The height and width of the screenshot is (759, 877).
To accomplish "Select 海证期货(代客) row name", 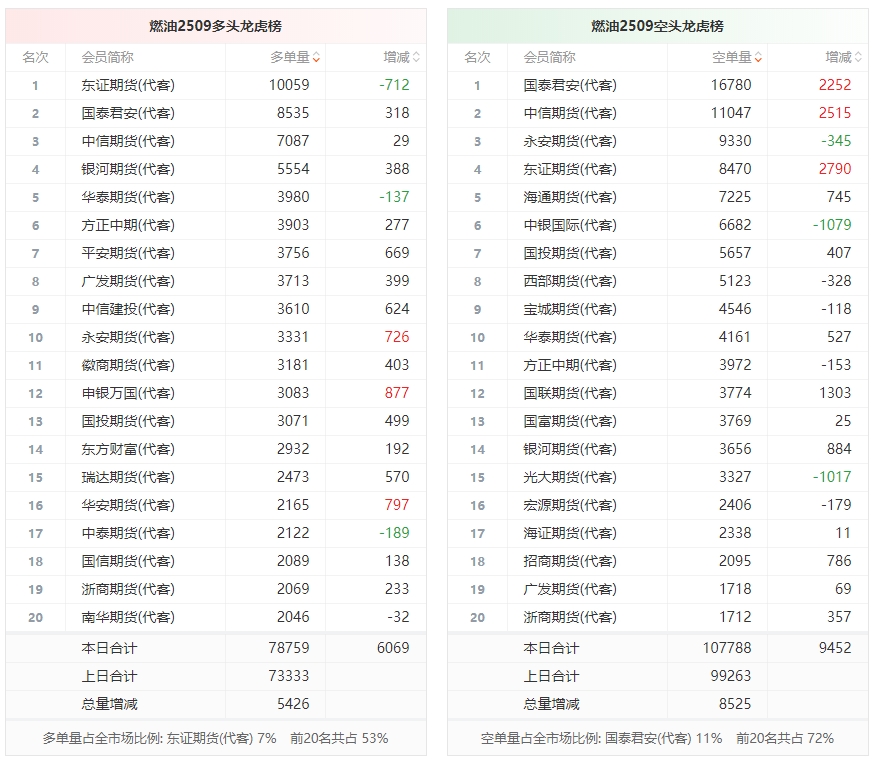I will [570, 532].
